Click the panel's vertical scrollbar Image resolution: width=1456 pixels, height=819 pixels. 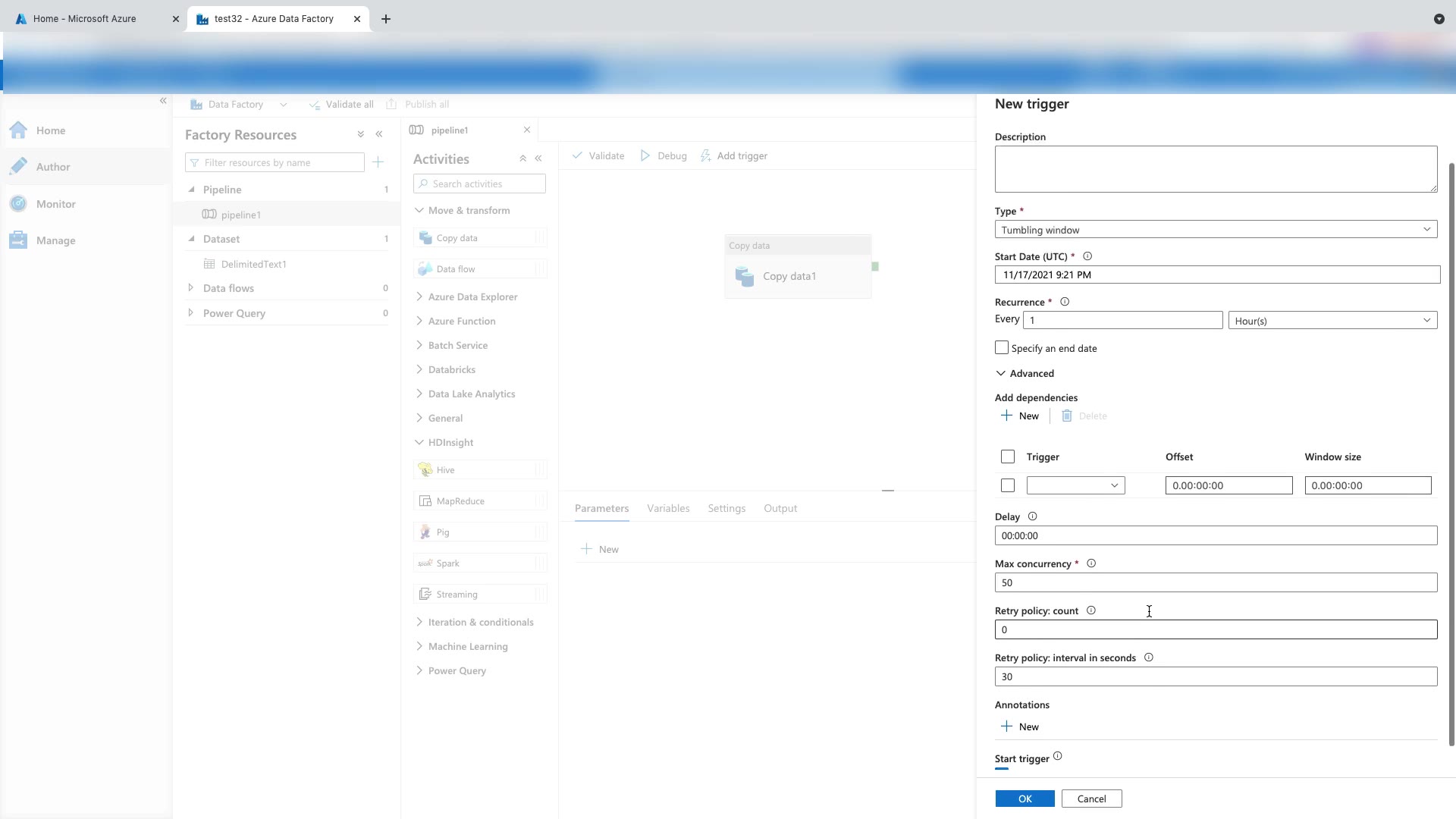[x=1451, y=455]
